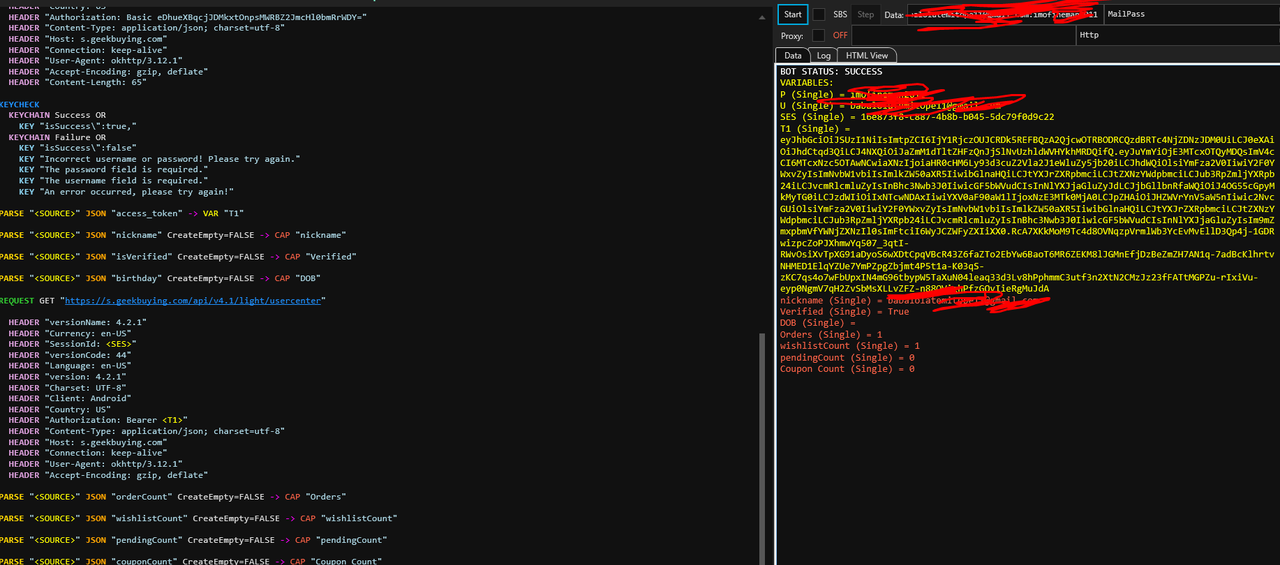Open the geekbuying usercenter API URL

194,300
